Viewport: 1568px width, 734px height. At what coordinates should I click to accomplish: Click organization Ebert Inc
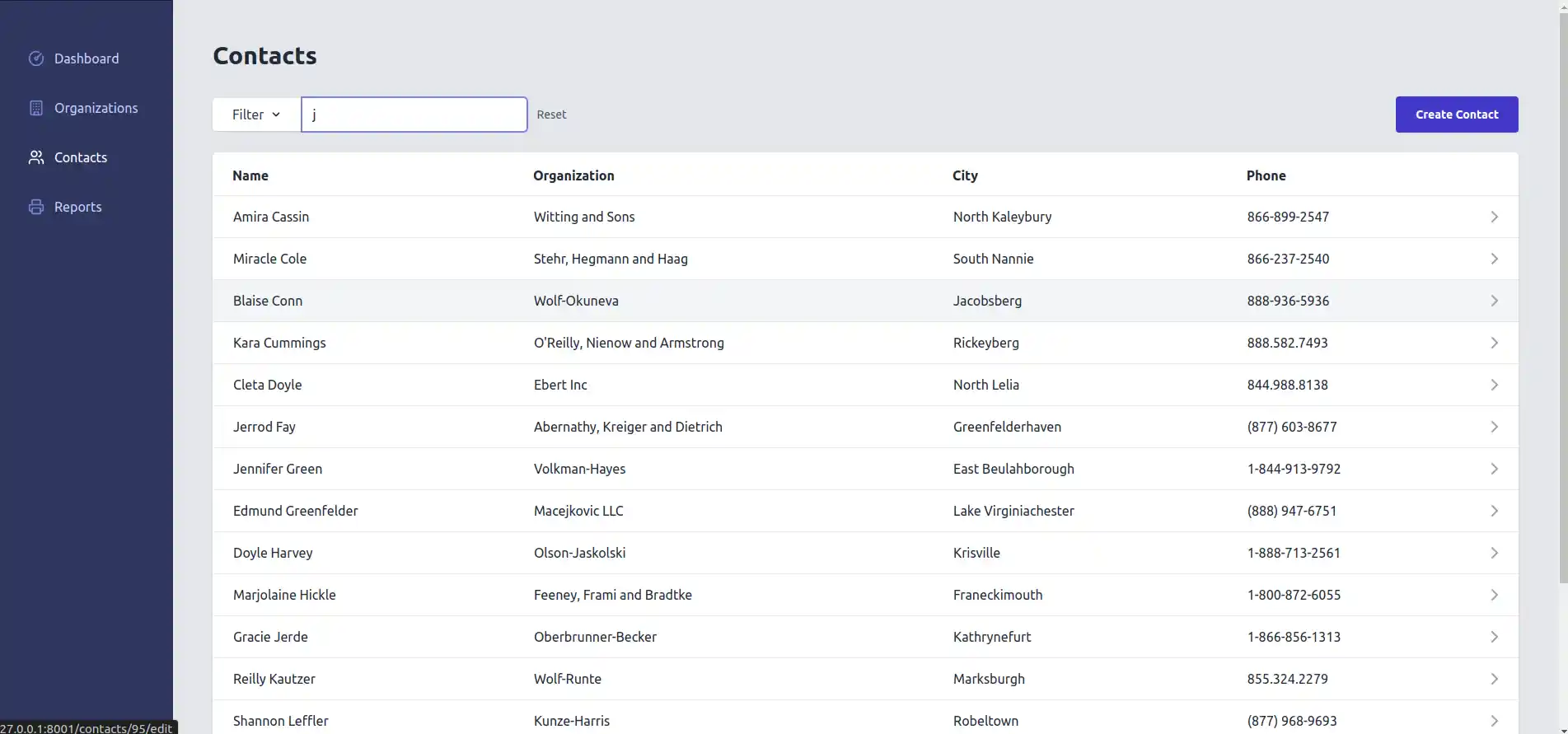pos(560,385)
